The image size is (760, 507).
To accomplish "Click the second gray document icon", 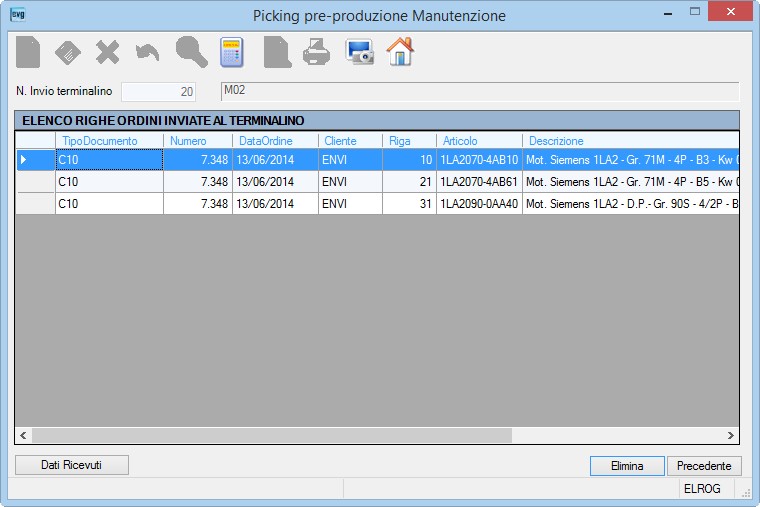I will click(x=277, y=52).
